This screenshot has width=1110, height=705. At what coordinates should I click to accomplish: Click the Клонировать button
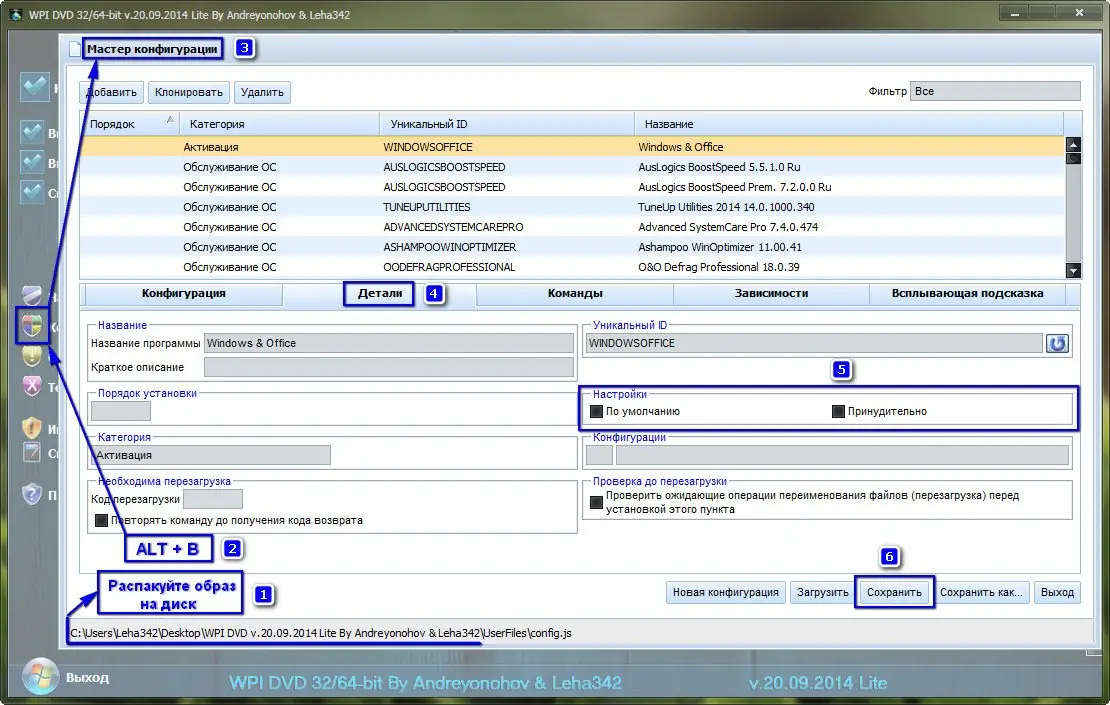pos(188,92)
